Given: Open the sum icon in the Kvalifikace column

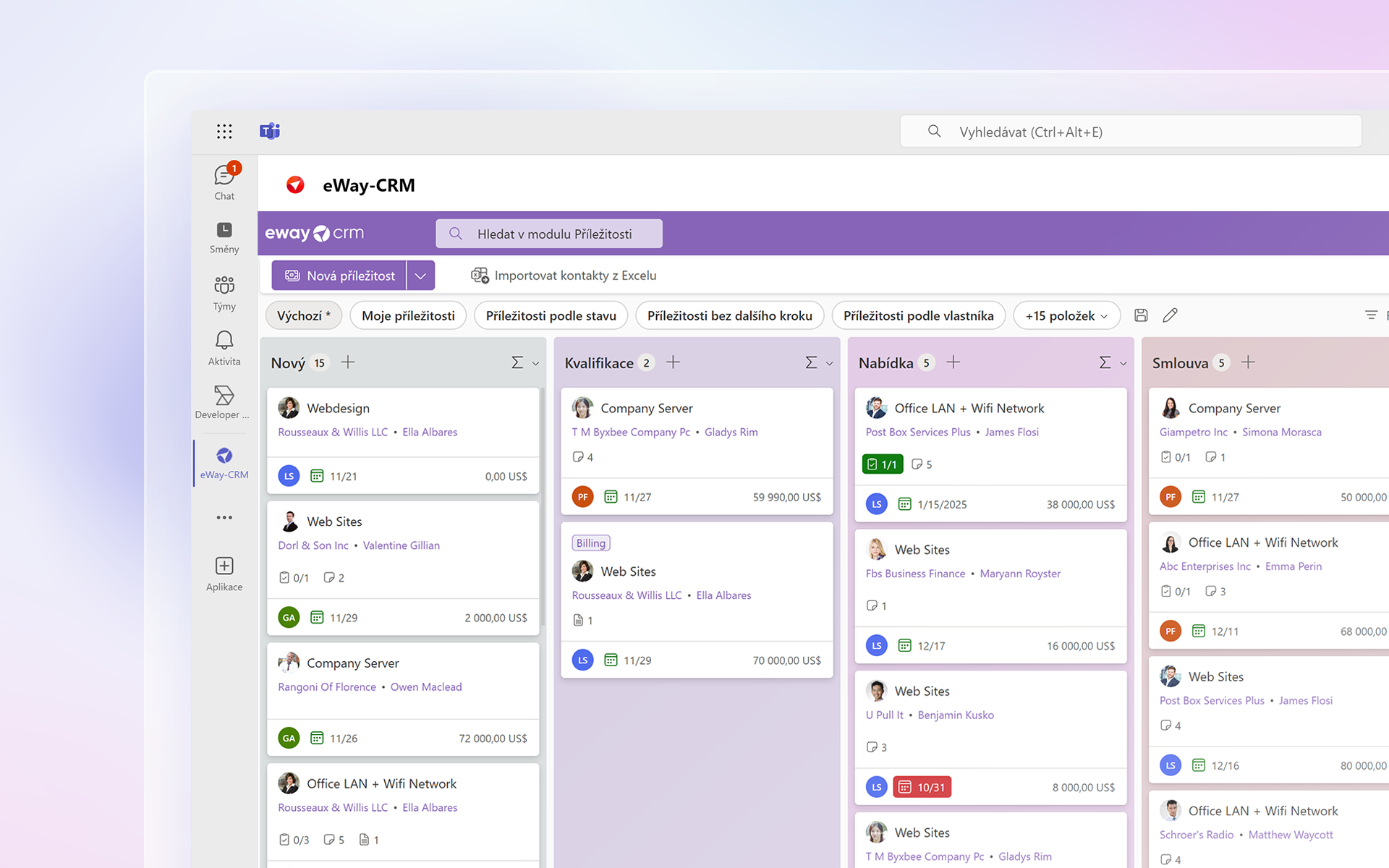Looking at the screenshot, I should tap(811, 362).
